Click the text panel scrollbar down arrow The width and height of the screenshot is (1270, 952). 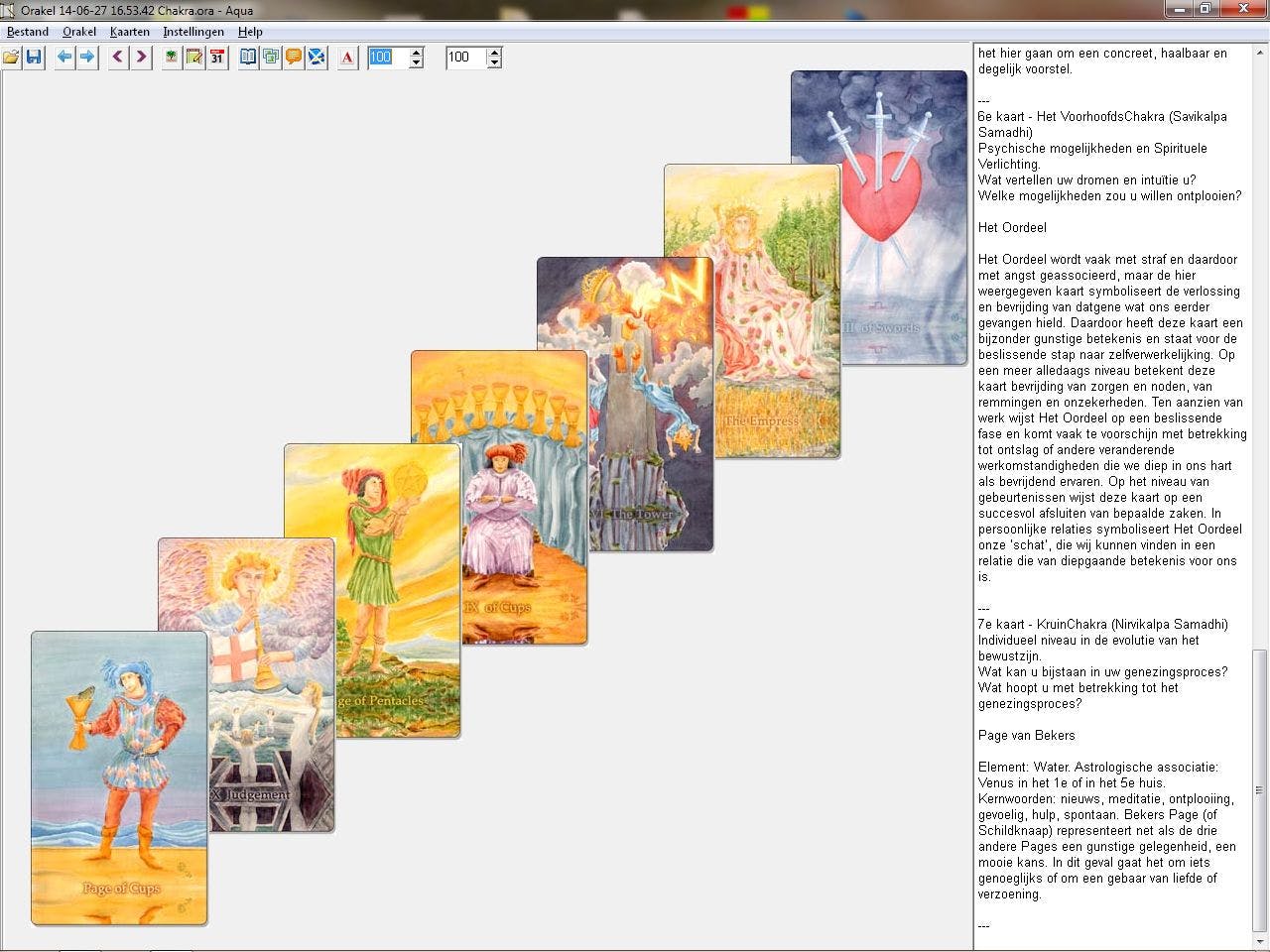(x=1260, y=941)
